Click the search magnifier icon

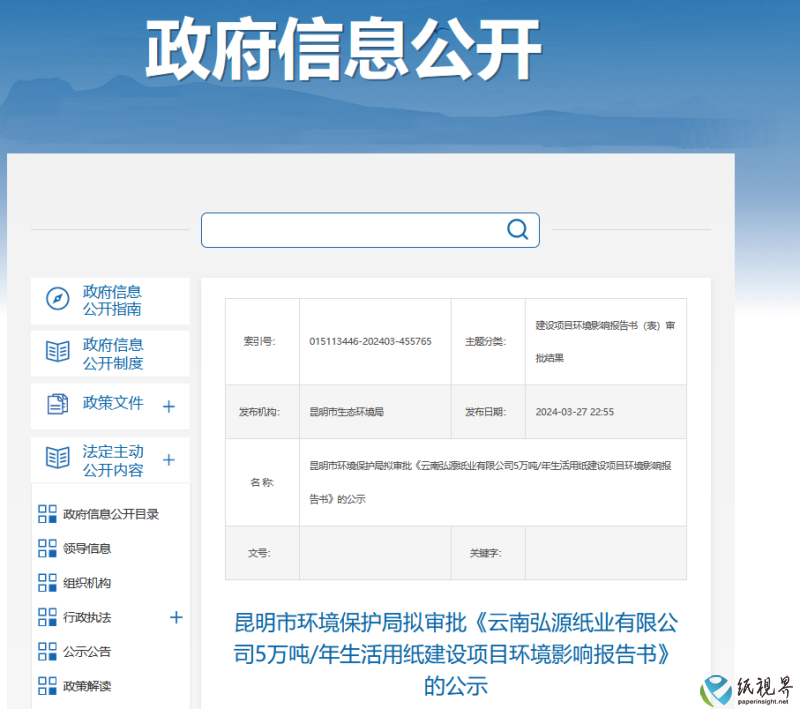[x=517, y=230]
